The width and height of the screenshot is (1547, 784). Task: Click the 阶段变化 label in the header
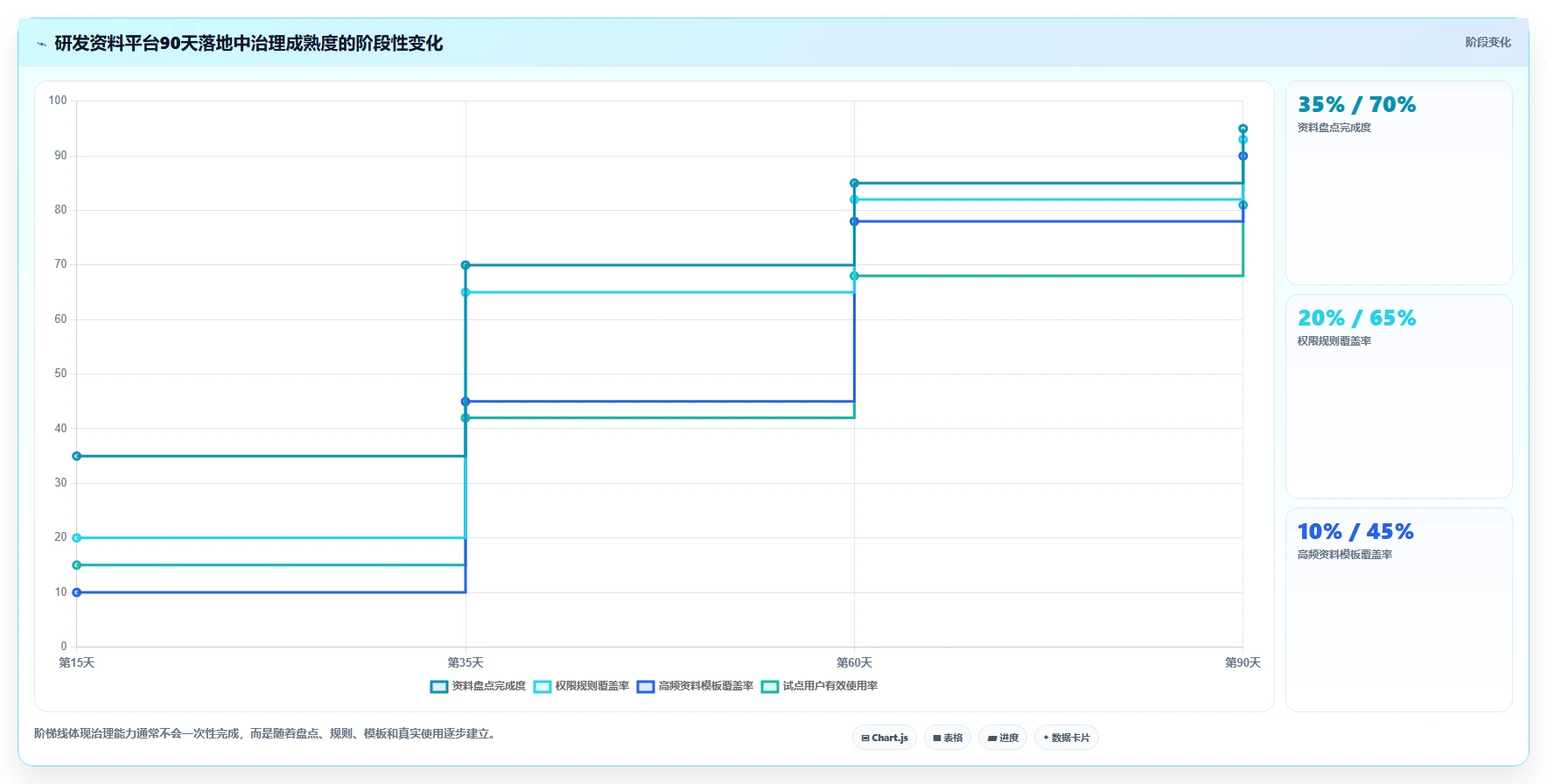pyautogui.click(x=1487, y=42)
